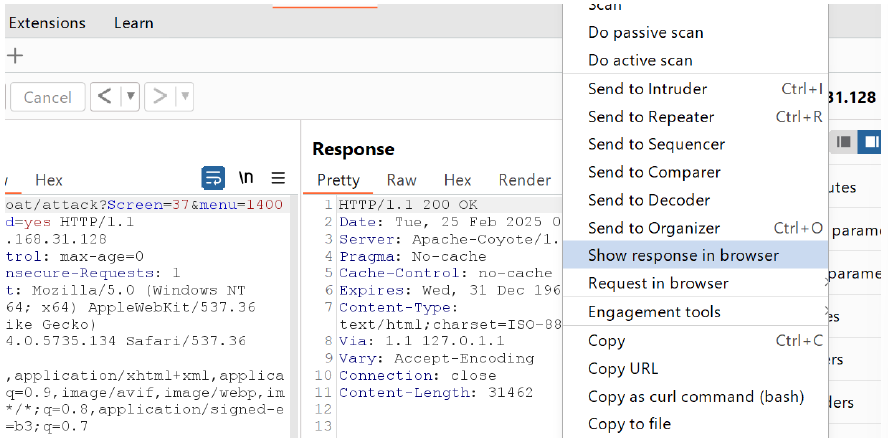Expand the forward history dropdown arrow
Viewport: 892px width, 442px height.
[x=185, y=97]
